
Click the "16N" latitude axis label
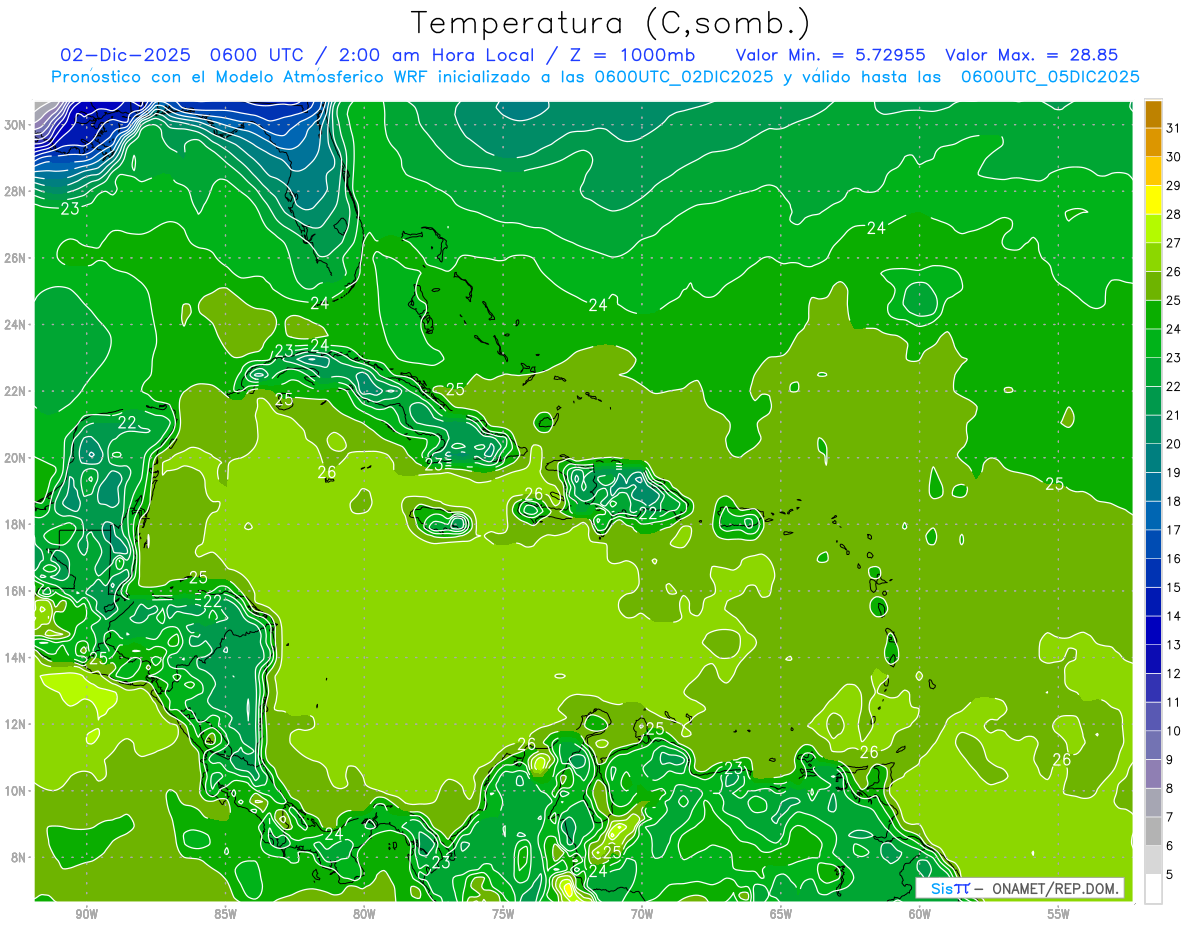click(x=17, y=591)
